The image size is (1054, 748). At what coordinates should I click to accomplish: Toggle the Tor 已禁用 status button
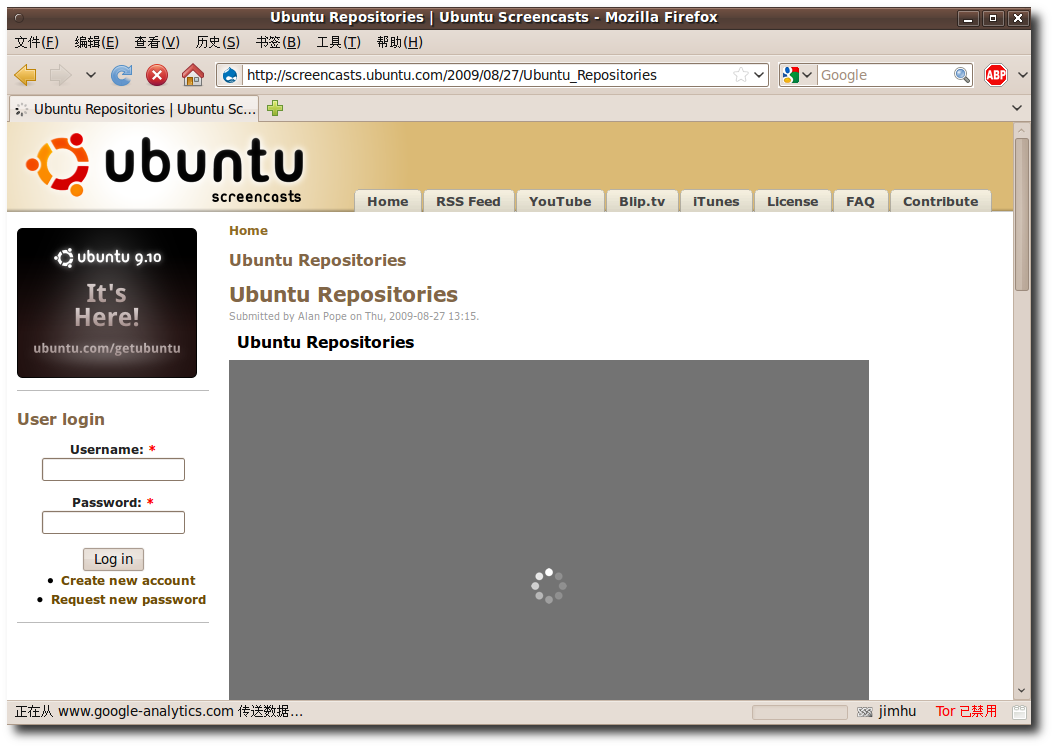(x=966, y=711)
